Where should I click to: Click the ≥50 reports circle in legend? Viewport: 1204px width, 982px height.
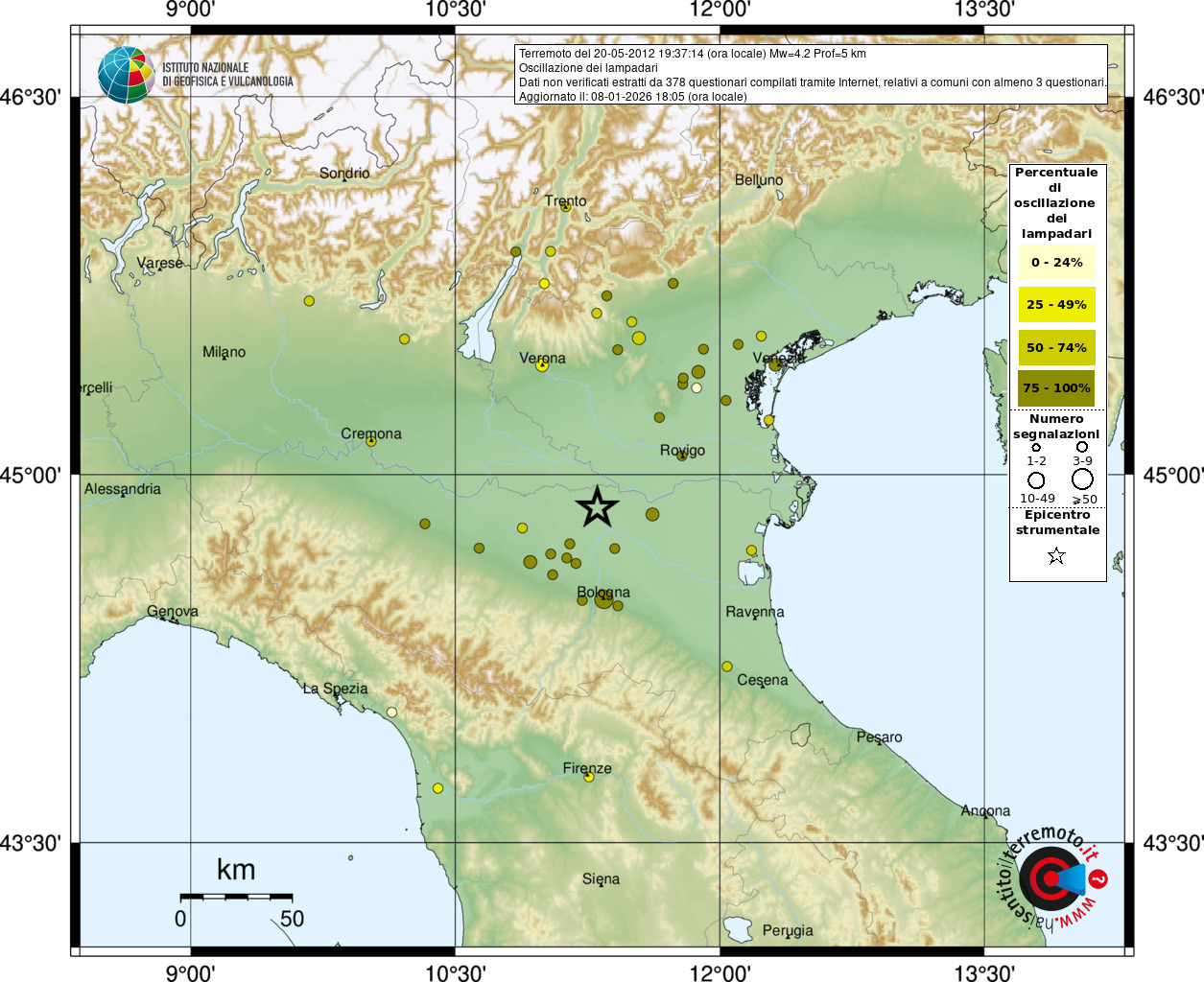click(x=1082, y=479)
